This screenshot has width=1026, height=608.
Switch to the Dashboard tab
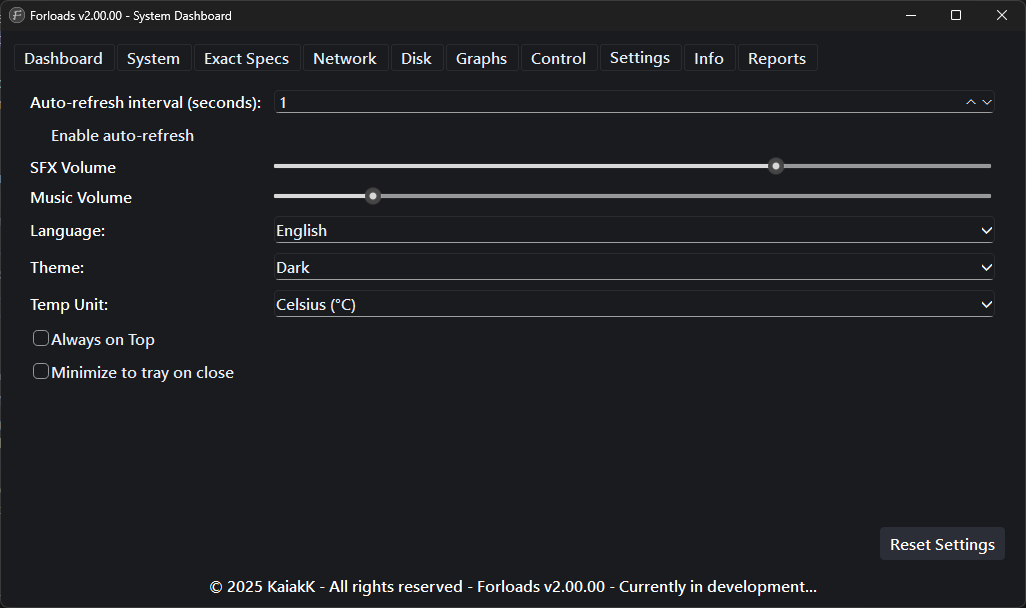point(63,58)
